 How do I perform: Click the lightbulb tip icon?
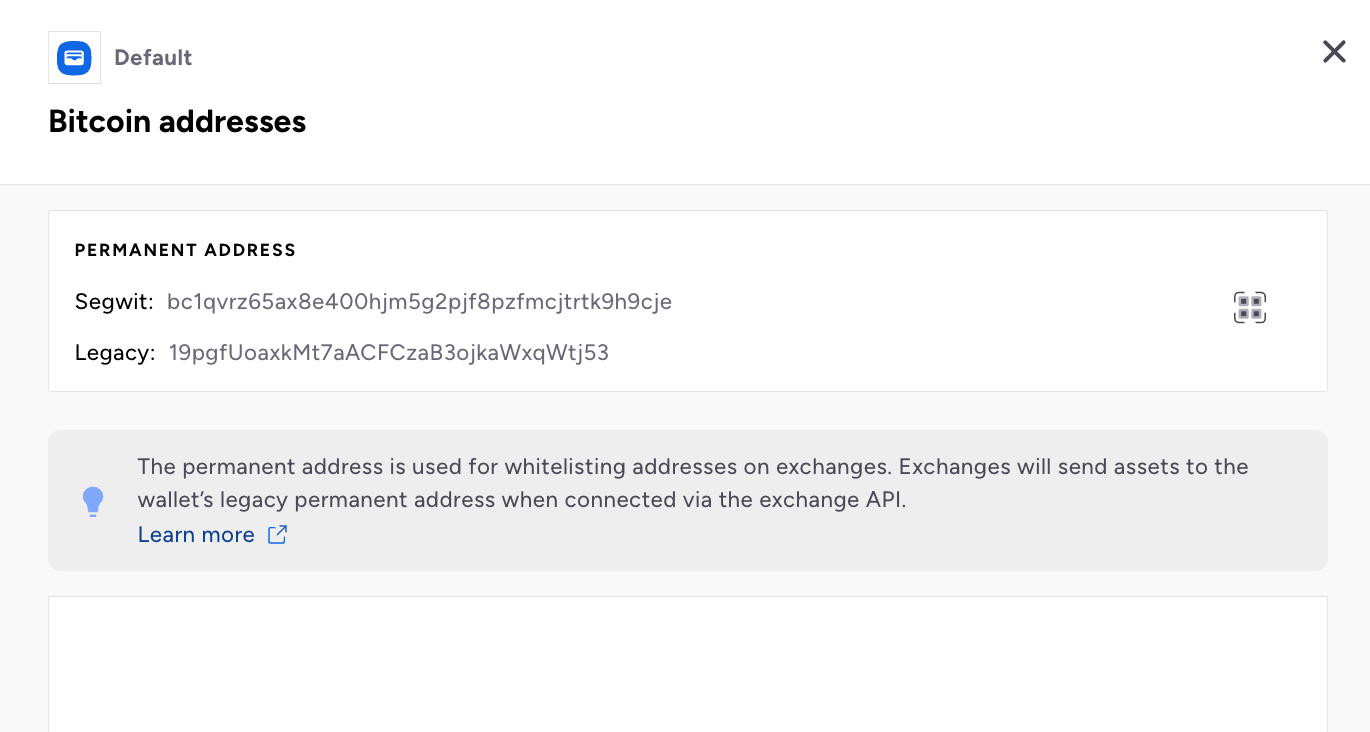[93, 501]
